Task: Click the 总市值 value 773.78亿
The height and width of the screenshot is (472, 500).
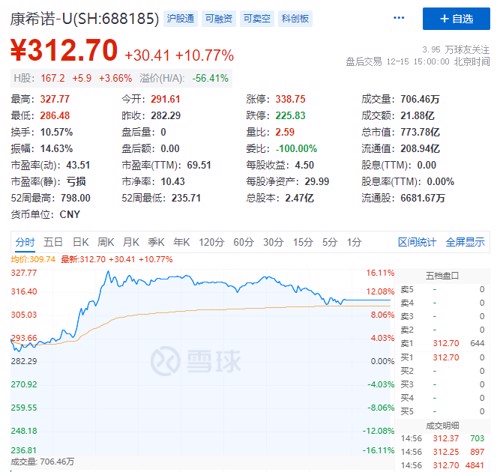Action: [420, 132]
